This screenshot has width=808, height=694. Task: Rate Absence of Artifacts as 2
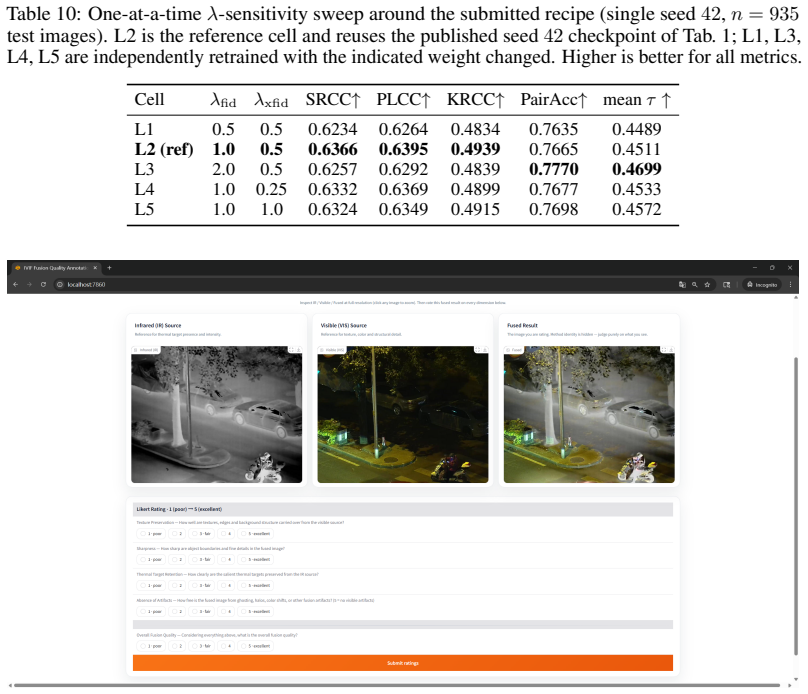pyautogui.click(x=177, y=612)
